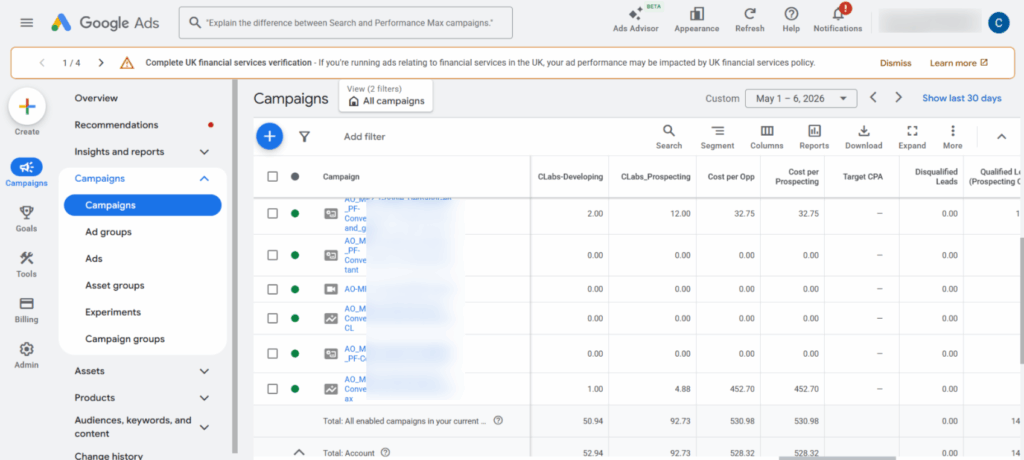Collapse the Campaigns section
This screenshot has height=460, width=1024.
204,178
